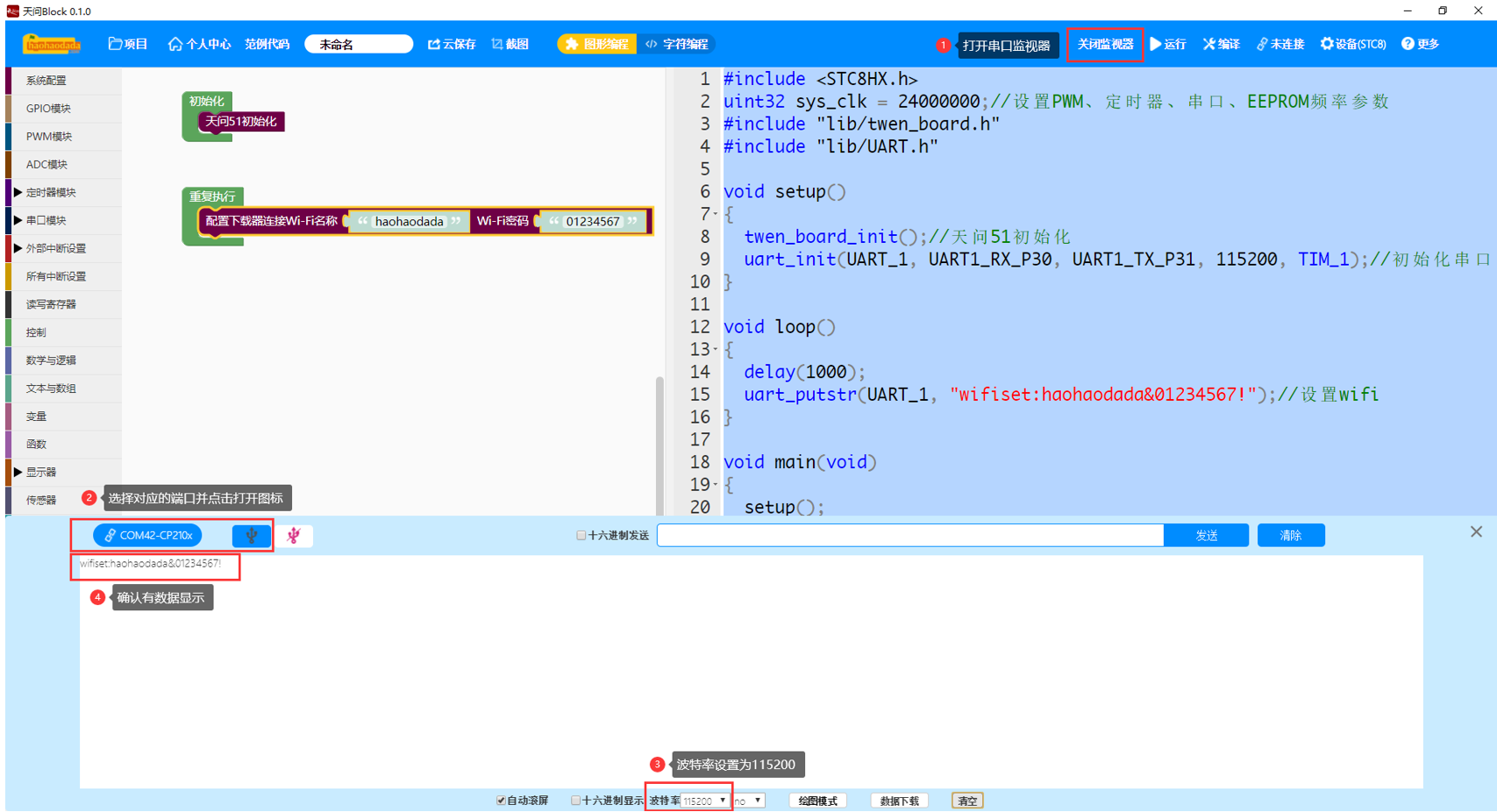Click the 绘图模式 plot mode button
This screenshot has width=1497, height=812.
[817, 801]
